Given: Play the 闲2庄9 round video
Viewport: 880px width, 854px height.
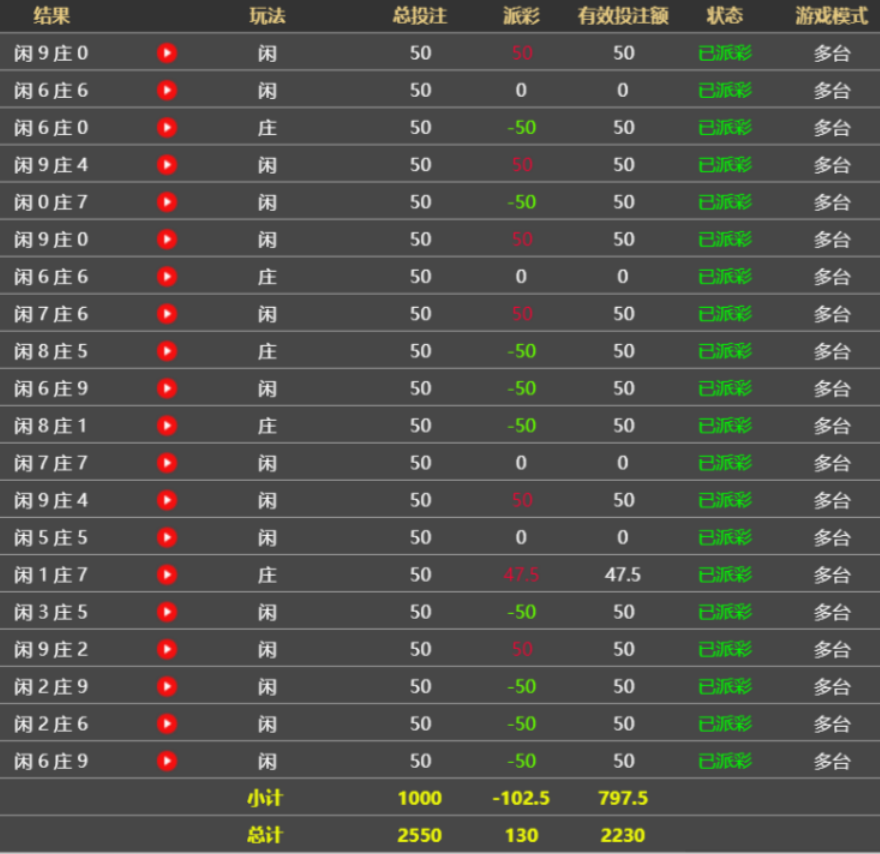Looking at the screenshot, I should pos(167,687).
